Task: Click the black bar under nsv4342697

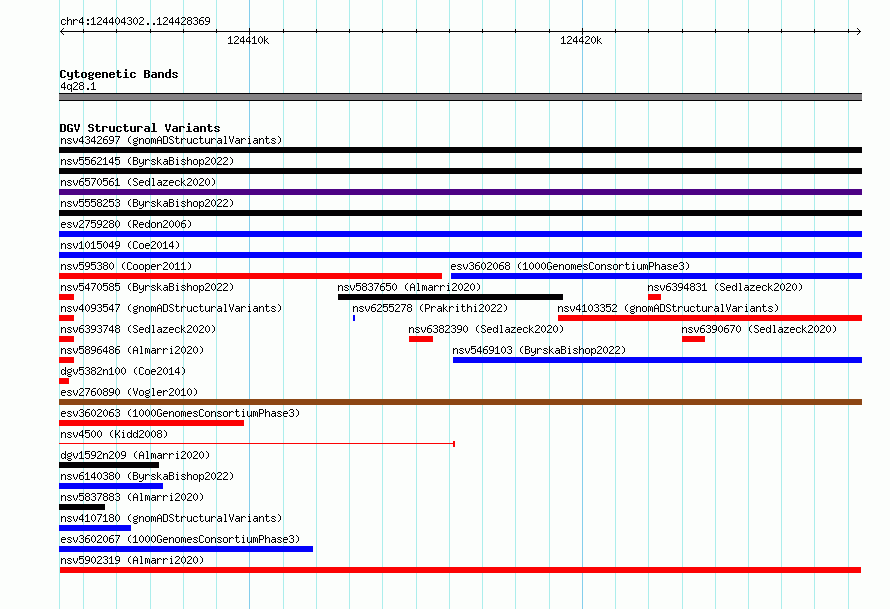Action: (x=460, y=150)
